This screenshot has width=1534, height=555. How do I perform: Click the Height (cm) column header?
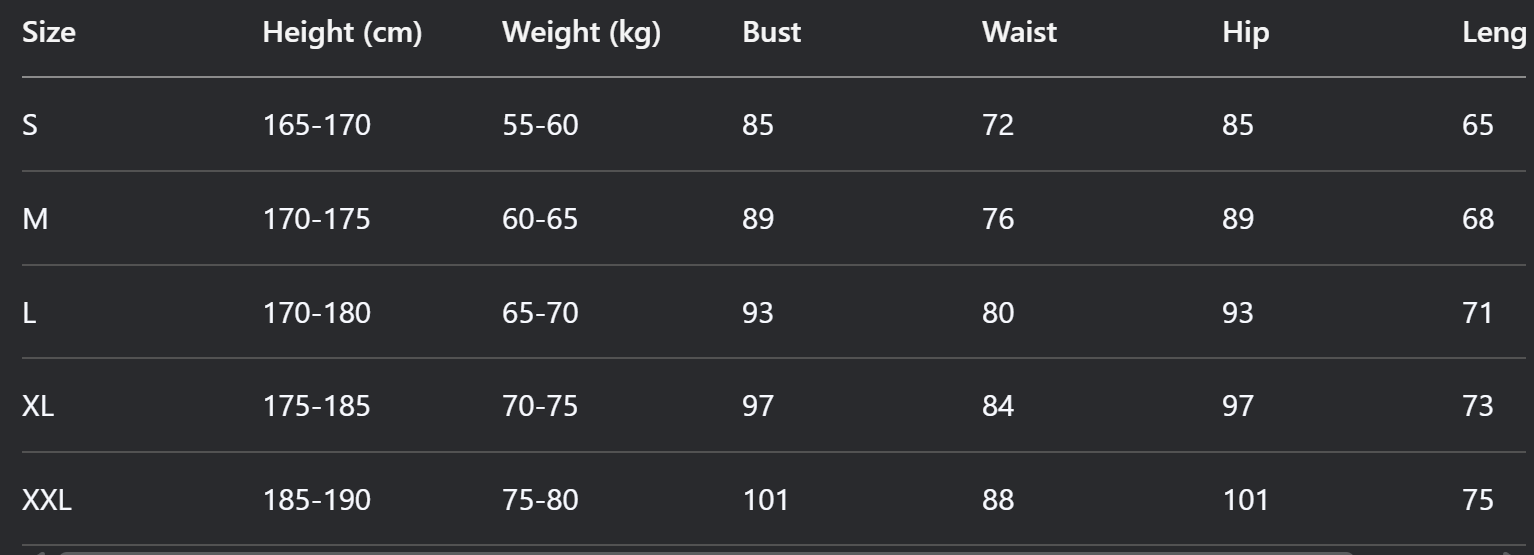coord(342,33)
